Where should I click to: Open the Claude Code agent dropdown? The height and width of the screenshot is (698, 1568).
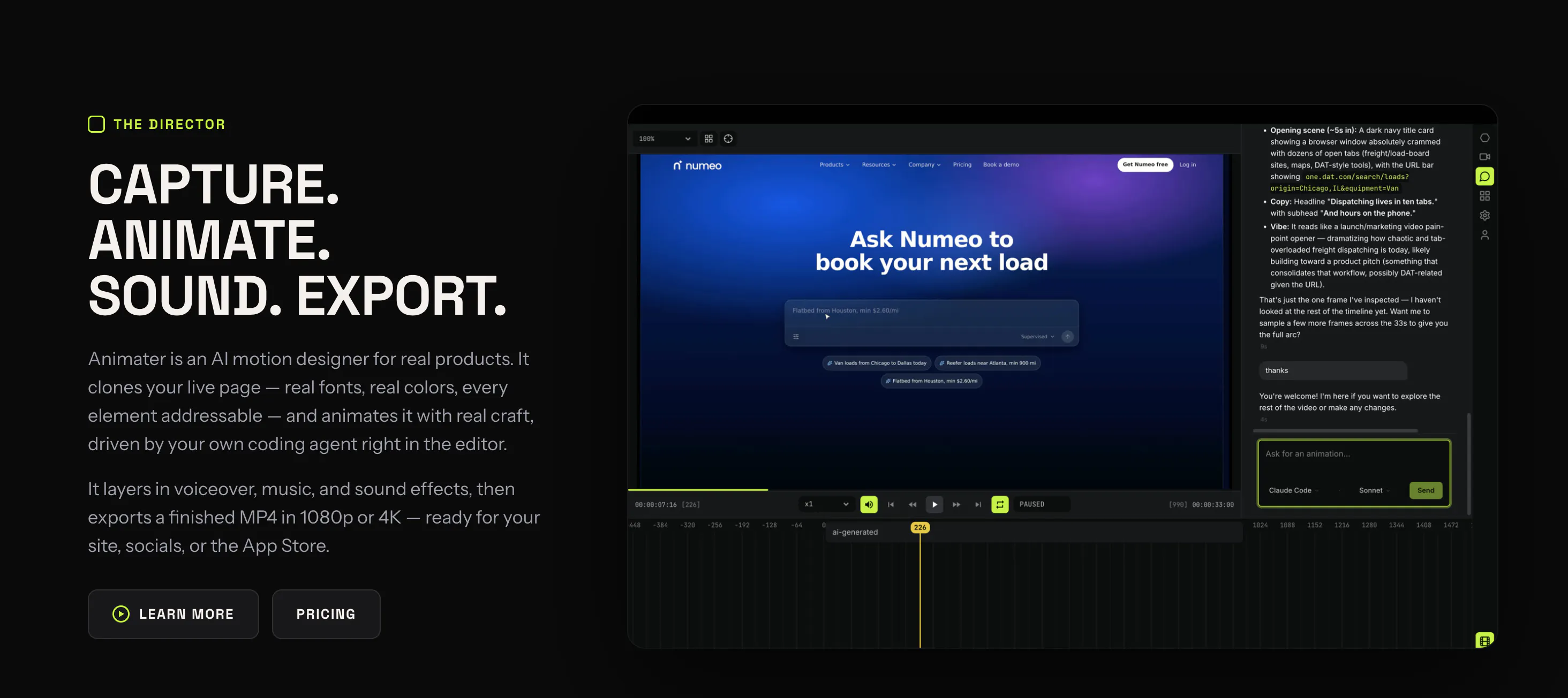pyautogui.click(x=1293, y=490)
